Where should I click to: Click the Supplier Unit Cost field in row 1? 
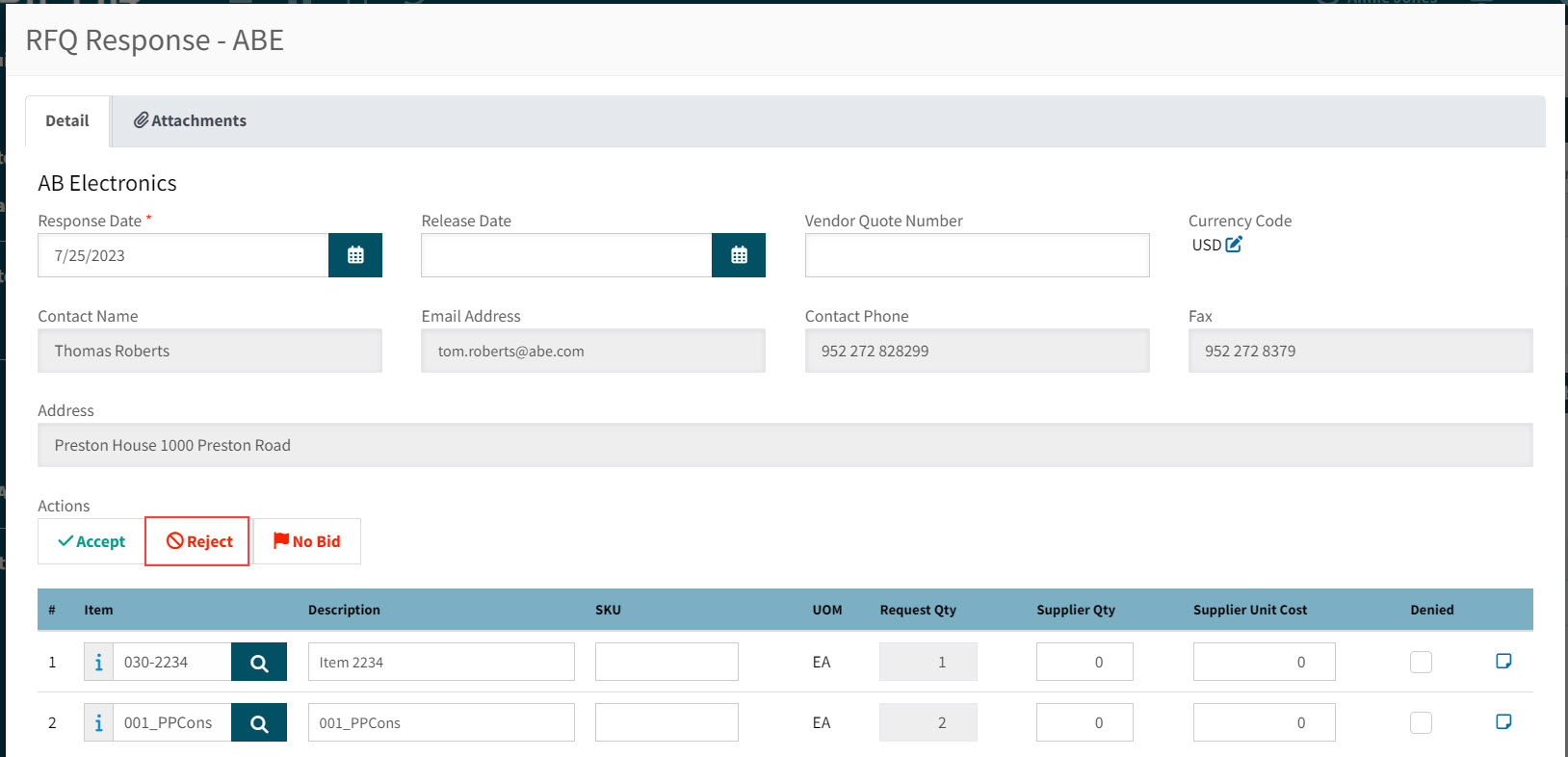click(x=1264, y=663)
